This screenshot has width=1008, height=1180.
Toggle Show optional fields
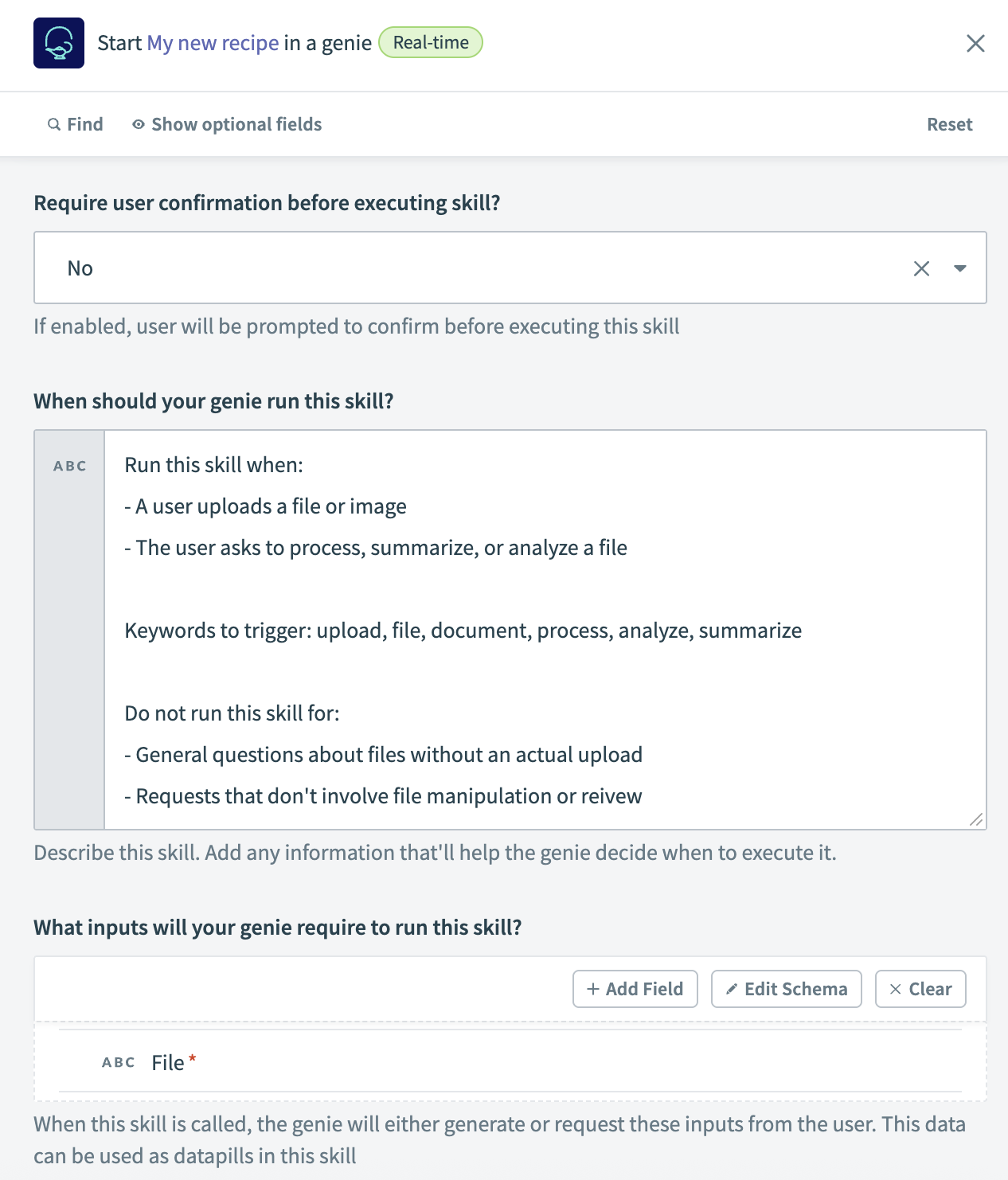pos(236,124)
